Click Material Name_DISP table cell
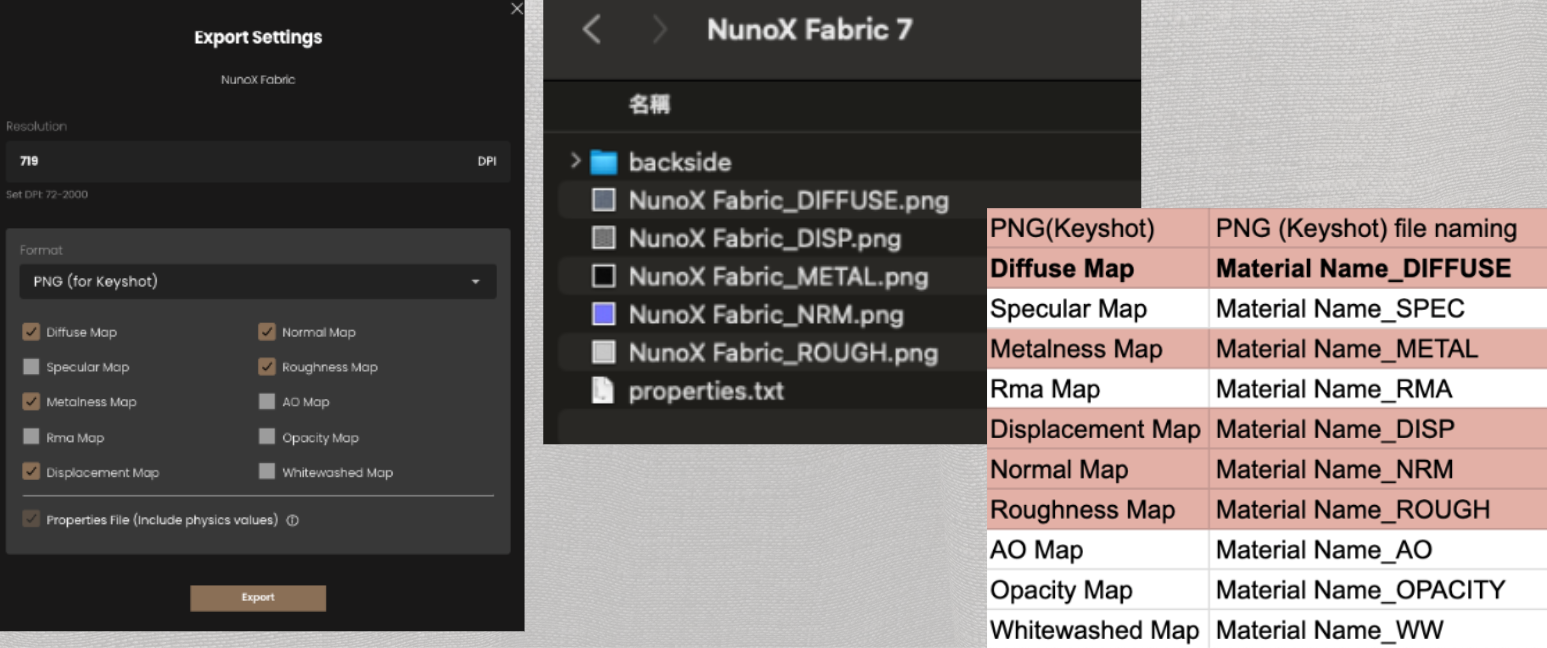Screen dimensions: 1547x648 coord(1378,429)
